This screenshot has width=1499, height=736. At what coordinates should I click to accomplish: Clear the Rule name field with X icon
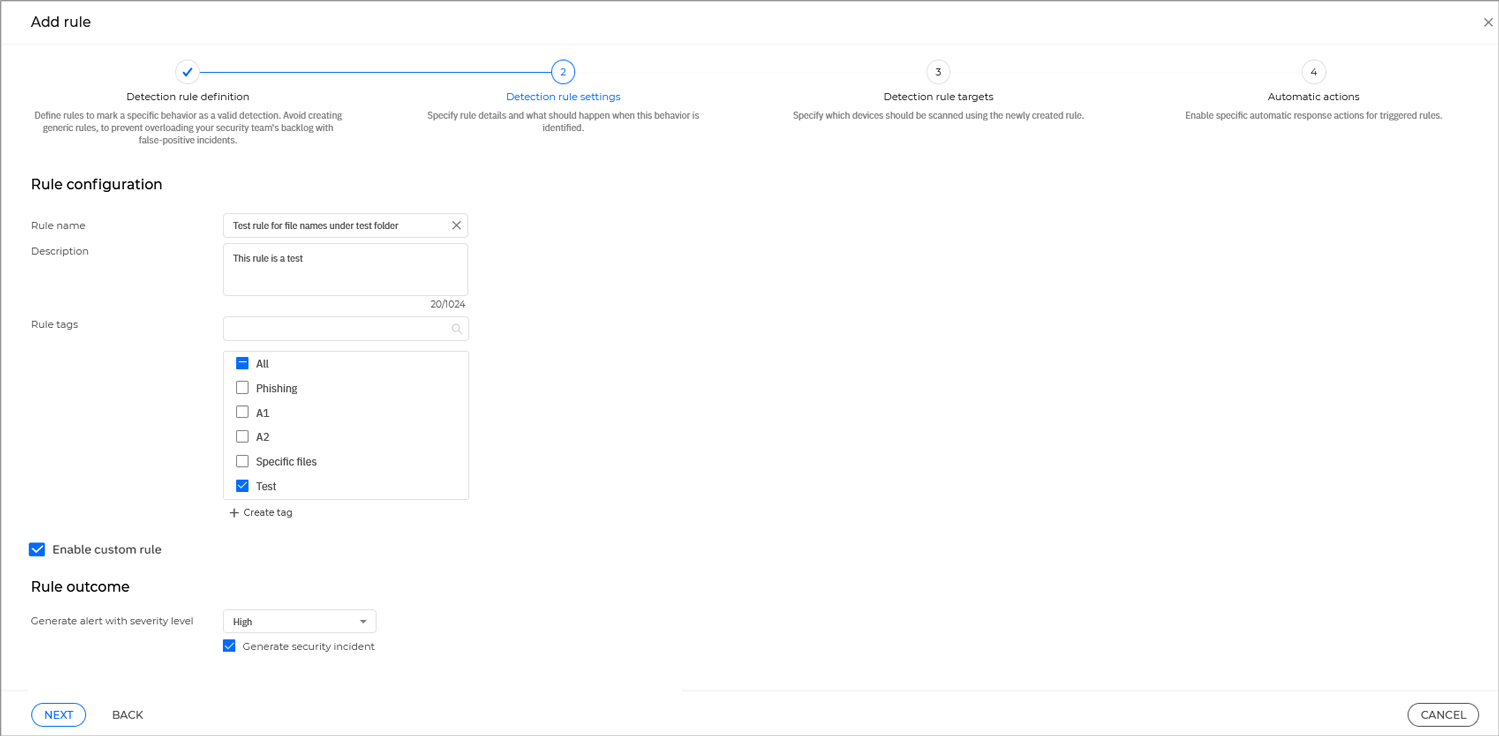click(456, 226)
